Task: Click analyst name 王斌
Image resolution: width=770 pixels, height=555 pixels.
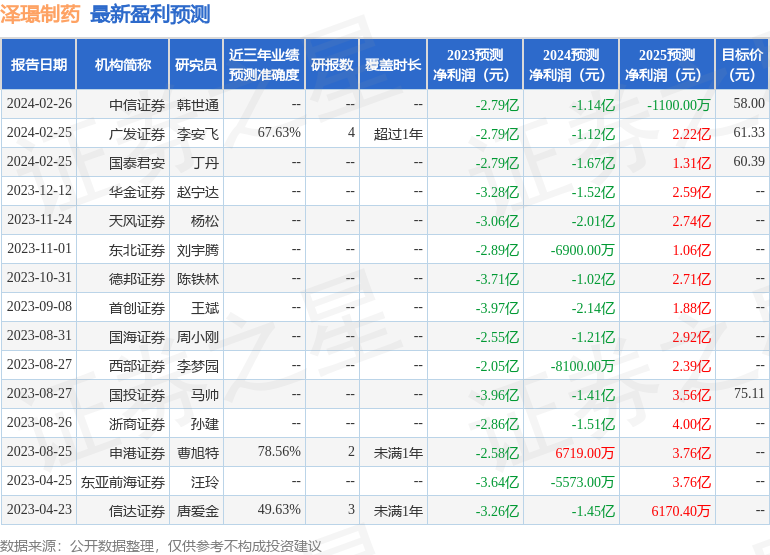Action: (205, 308)
